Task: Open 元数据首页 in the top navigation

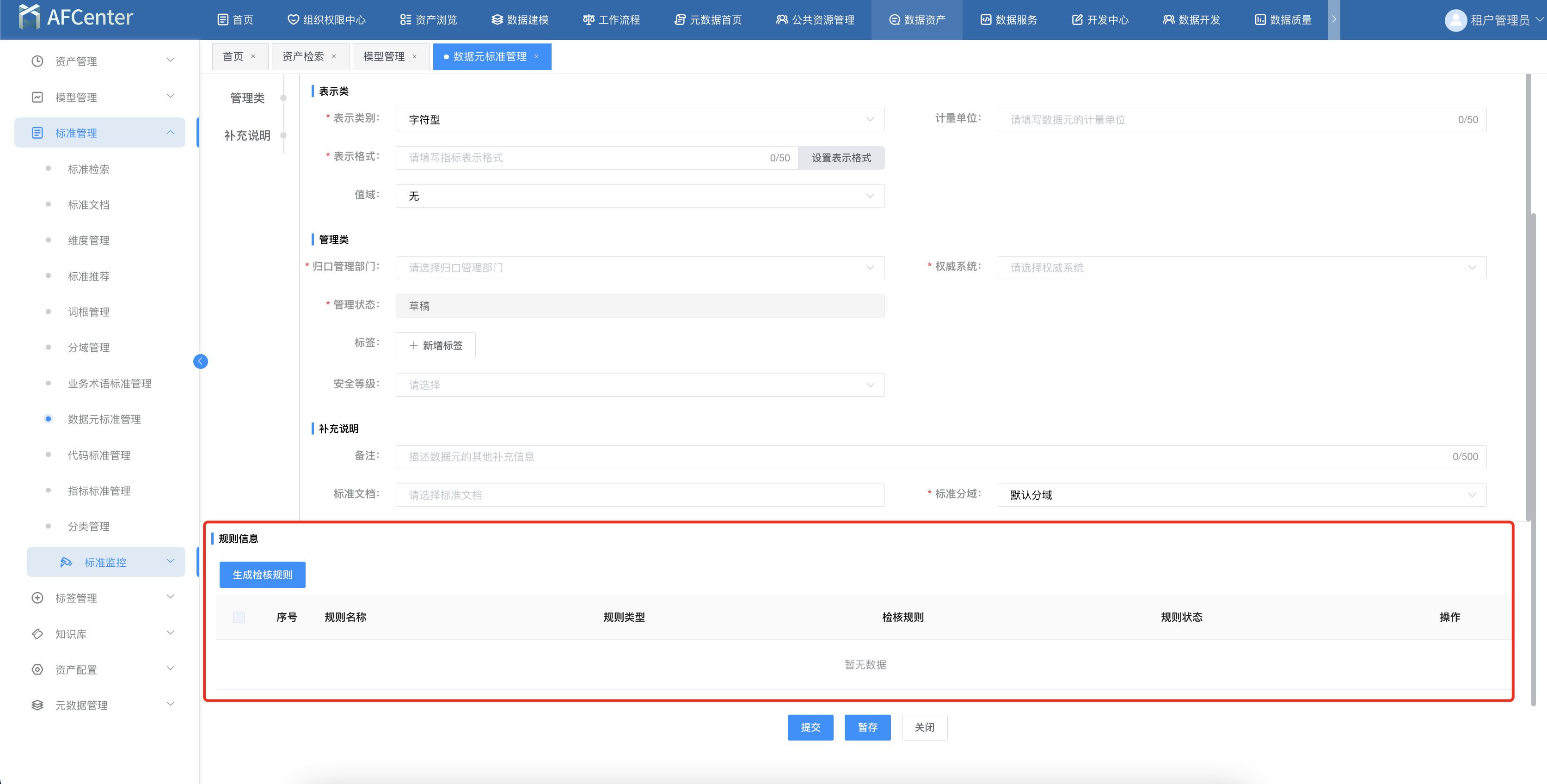Action: (x=708, y=20)
